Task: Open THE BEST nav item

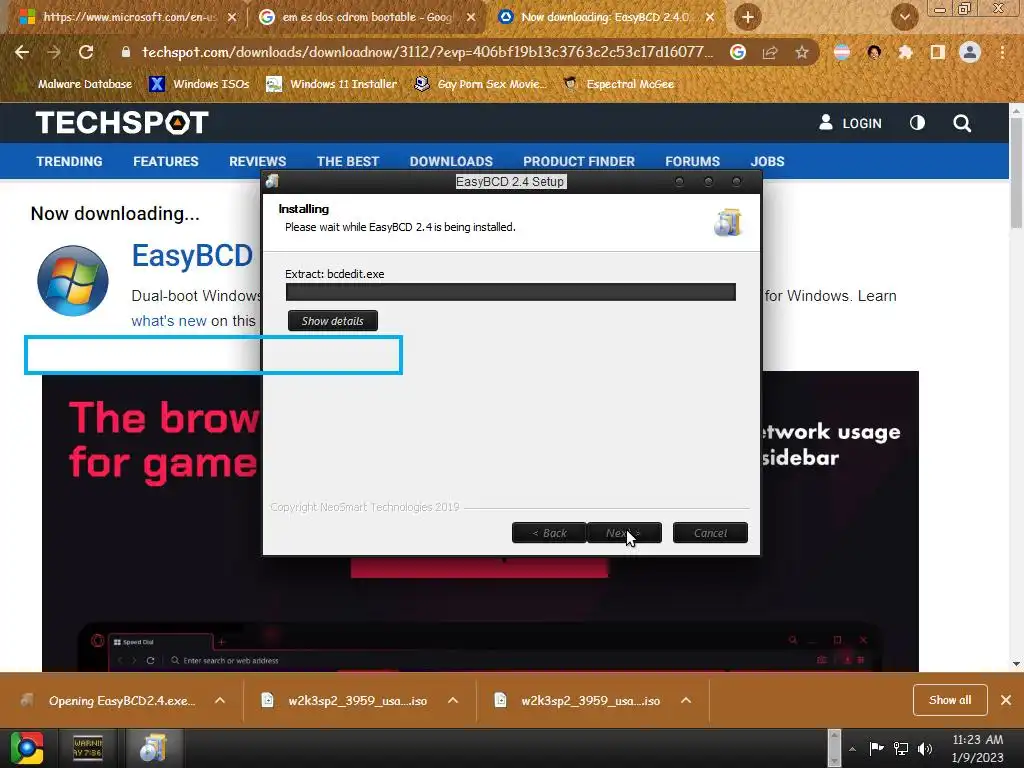Action: 348,161
